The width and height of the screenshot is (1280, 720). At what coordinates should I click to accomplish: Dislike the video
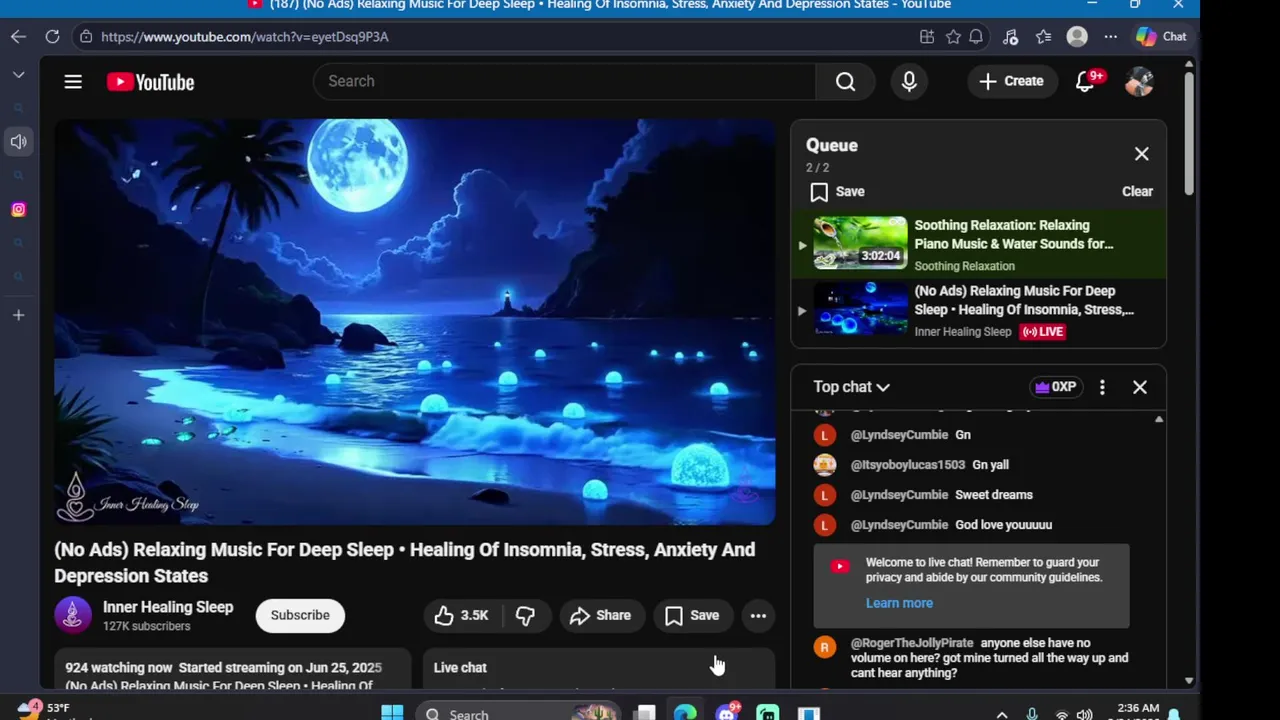525,615
